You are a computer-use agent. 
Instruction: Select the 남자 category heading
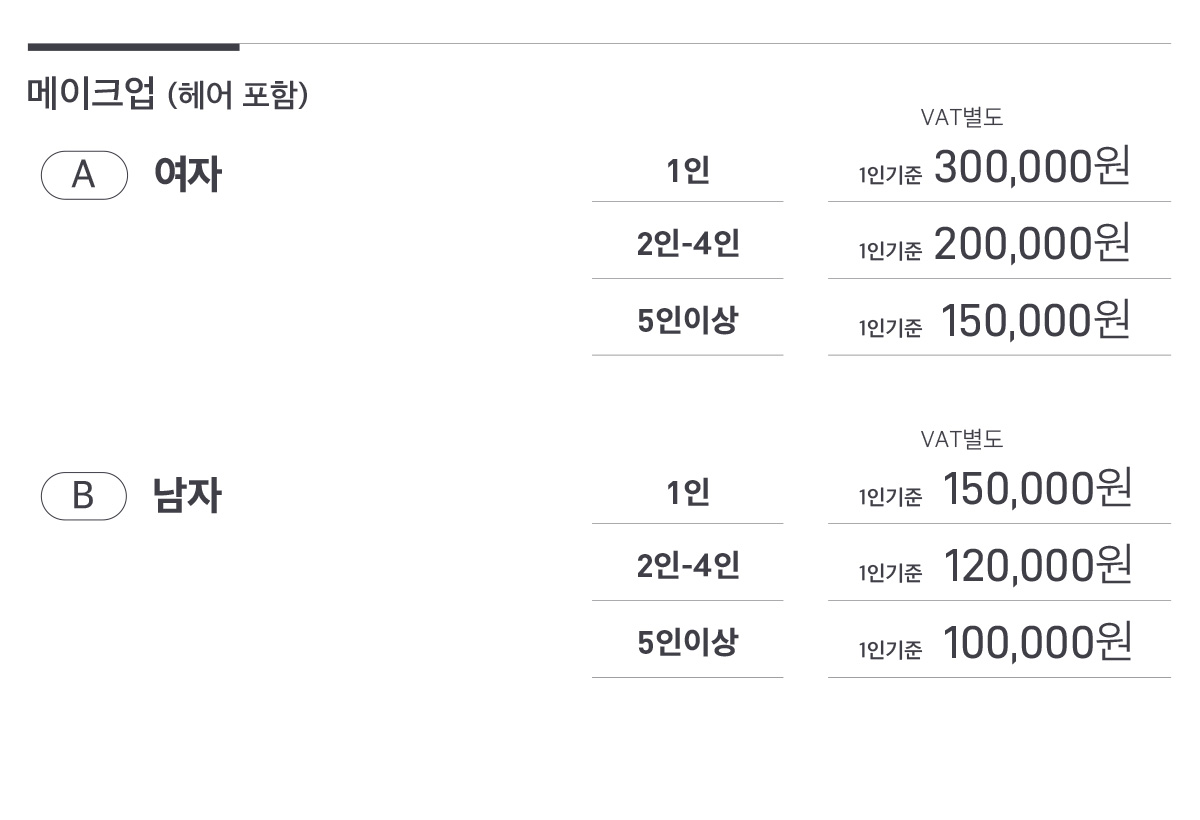pyautogui.click(x=187, y=496)
